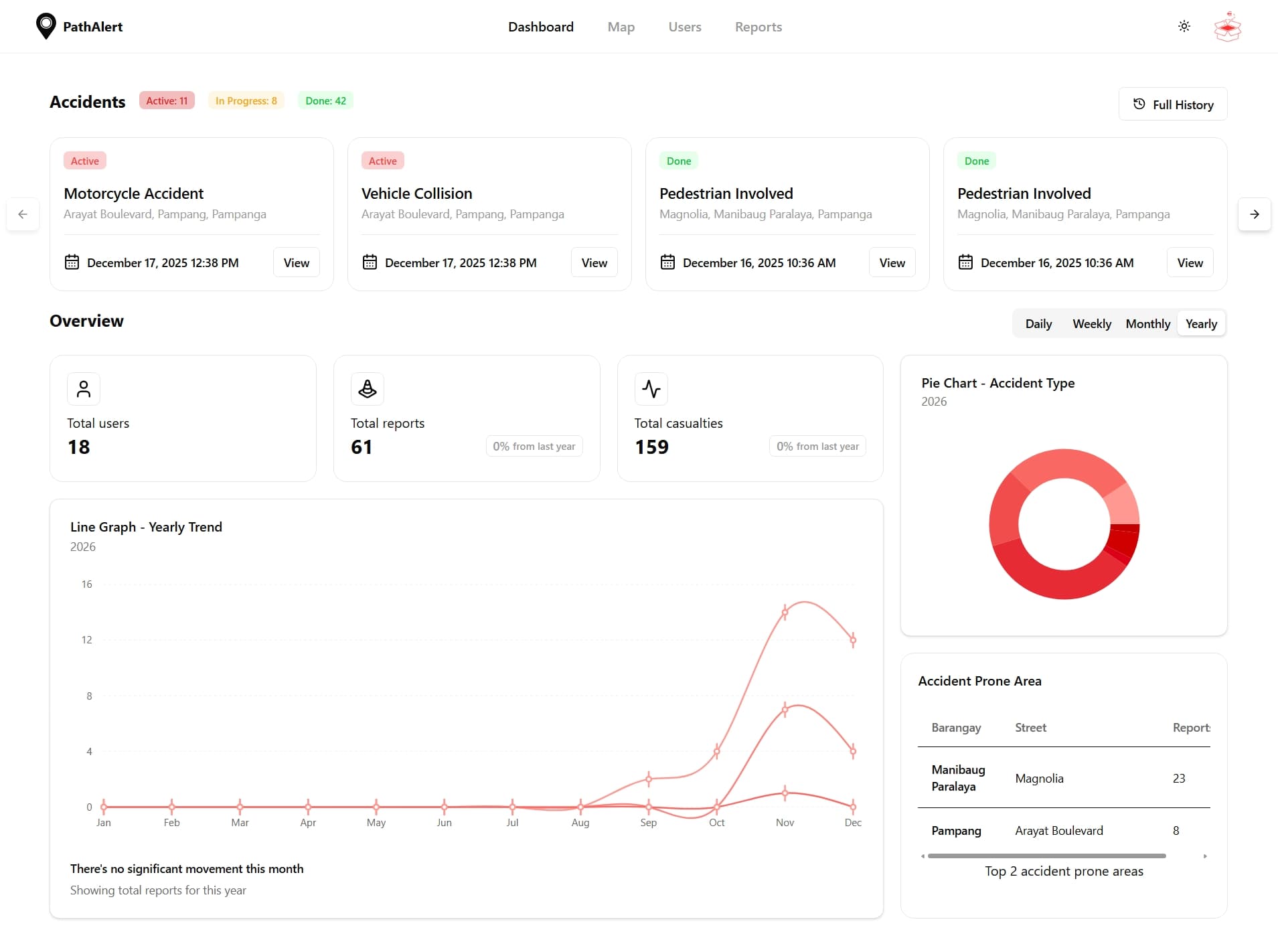Show previous accident cards with left arrow
The image size is (1278, 952).
23,214
